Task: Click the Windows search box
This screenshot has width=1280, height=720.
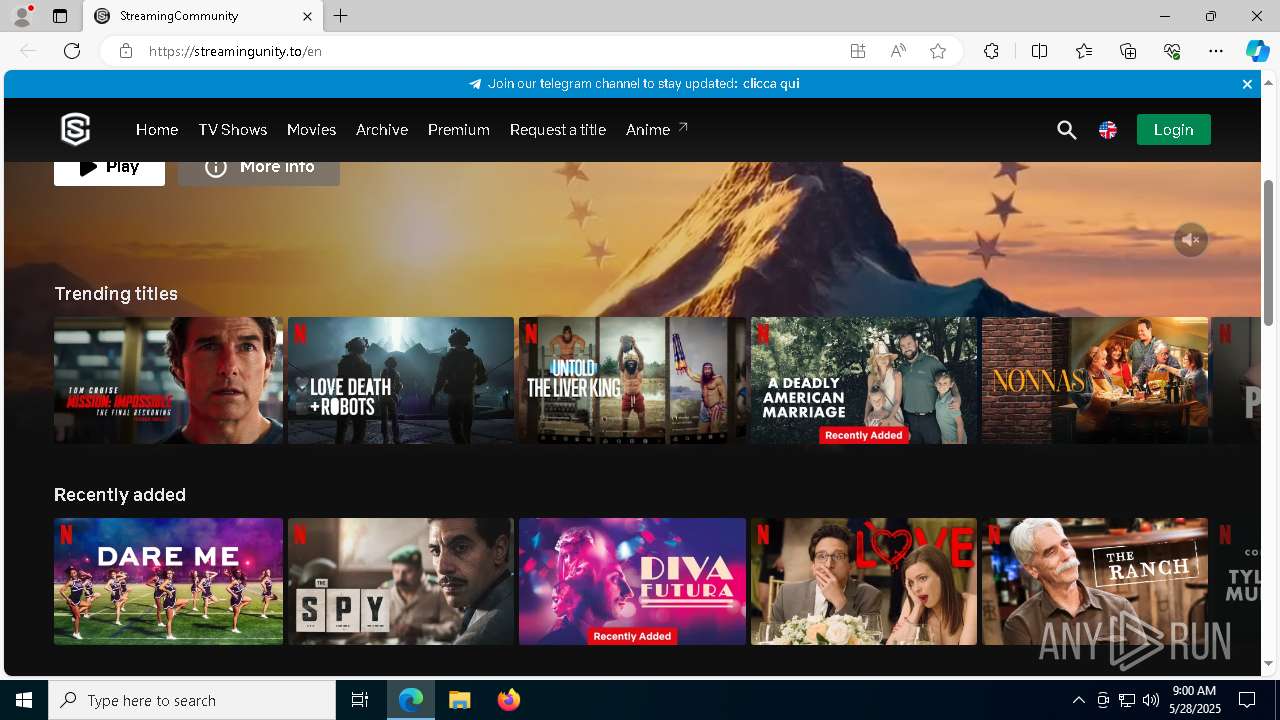Action: pyautogui.click(x=192, y=700)
